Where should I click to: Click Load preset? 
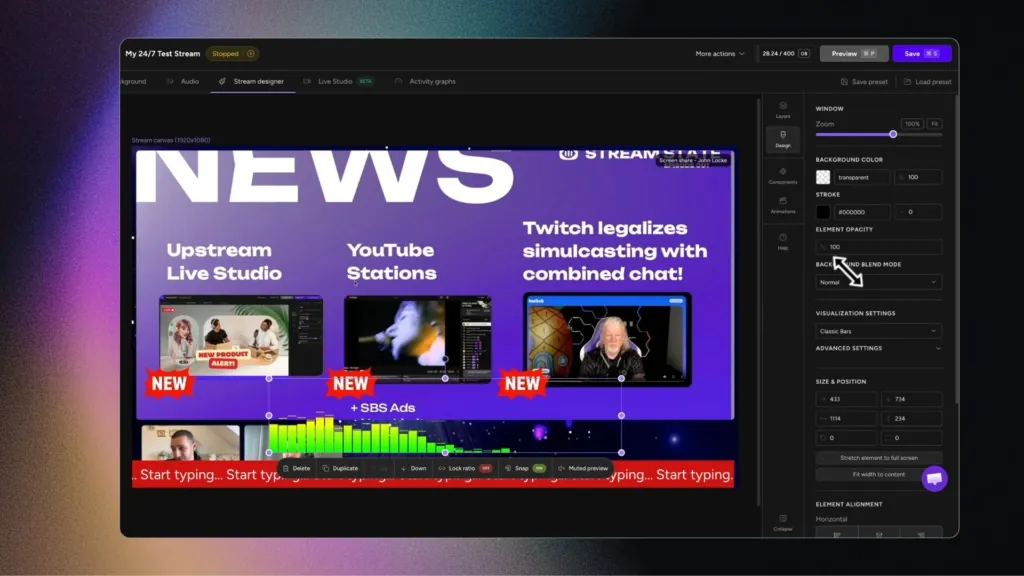tap(927, 82)
